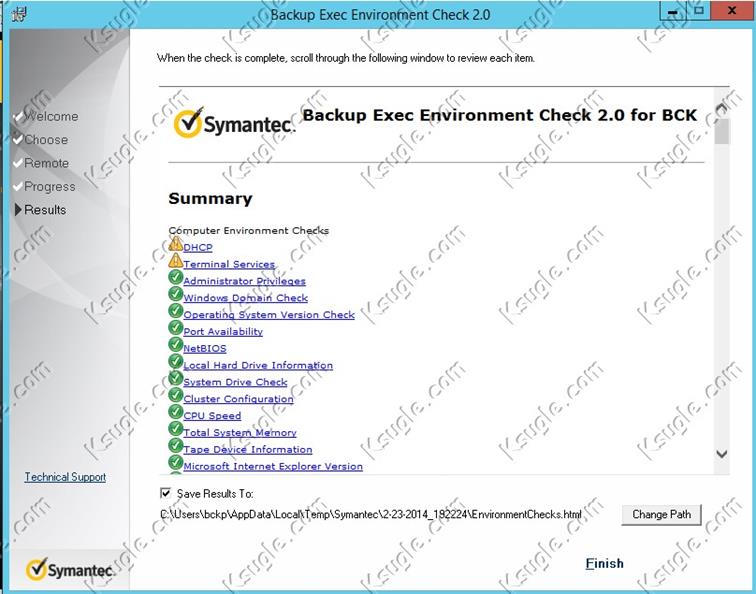Select the Choose step in the sidebar
This screenshot has height=594, width=756.
point(46,140)
